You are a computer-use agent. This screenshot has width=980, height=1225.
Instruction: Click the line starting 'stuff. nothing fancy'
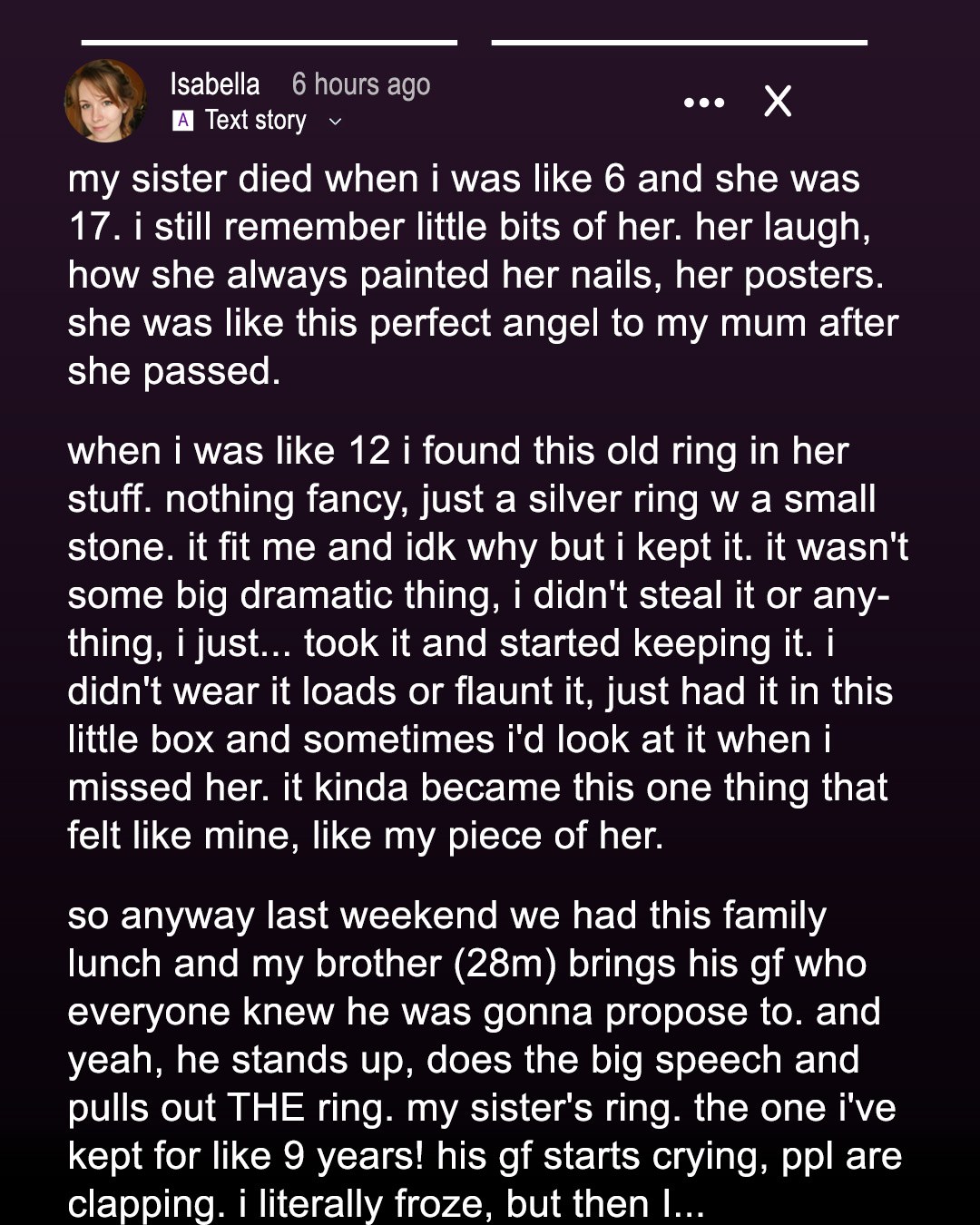click(x=471, y=499)
